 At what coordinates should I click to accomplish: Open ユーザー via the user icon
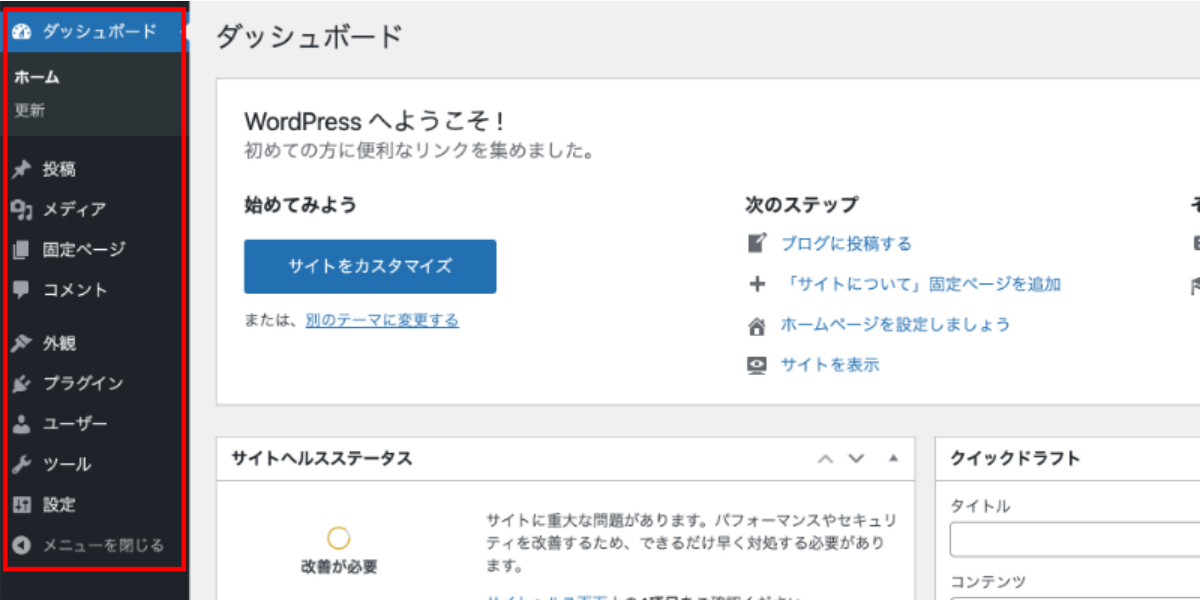pos(23,424)
